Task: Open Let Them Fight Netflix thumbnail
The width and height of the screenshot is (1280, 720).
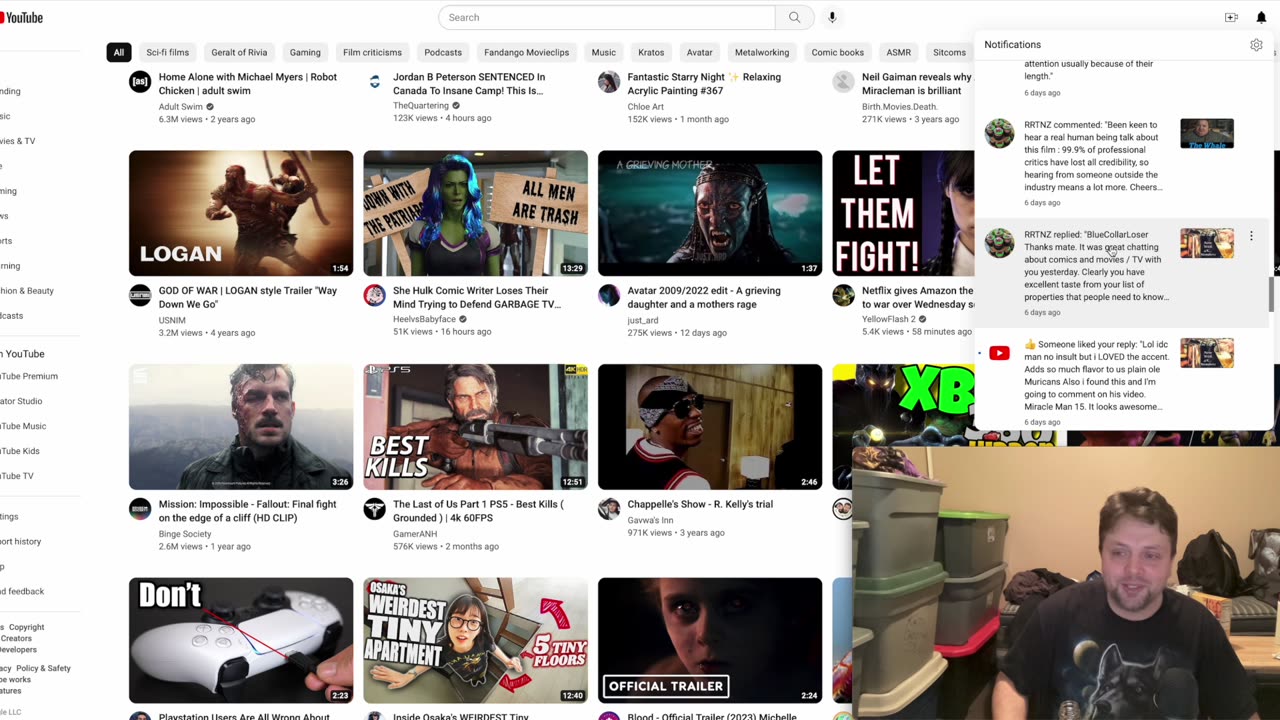Action: [x=903, y=213]
